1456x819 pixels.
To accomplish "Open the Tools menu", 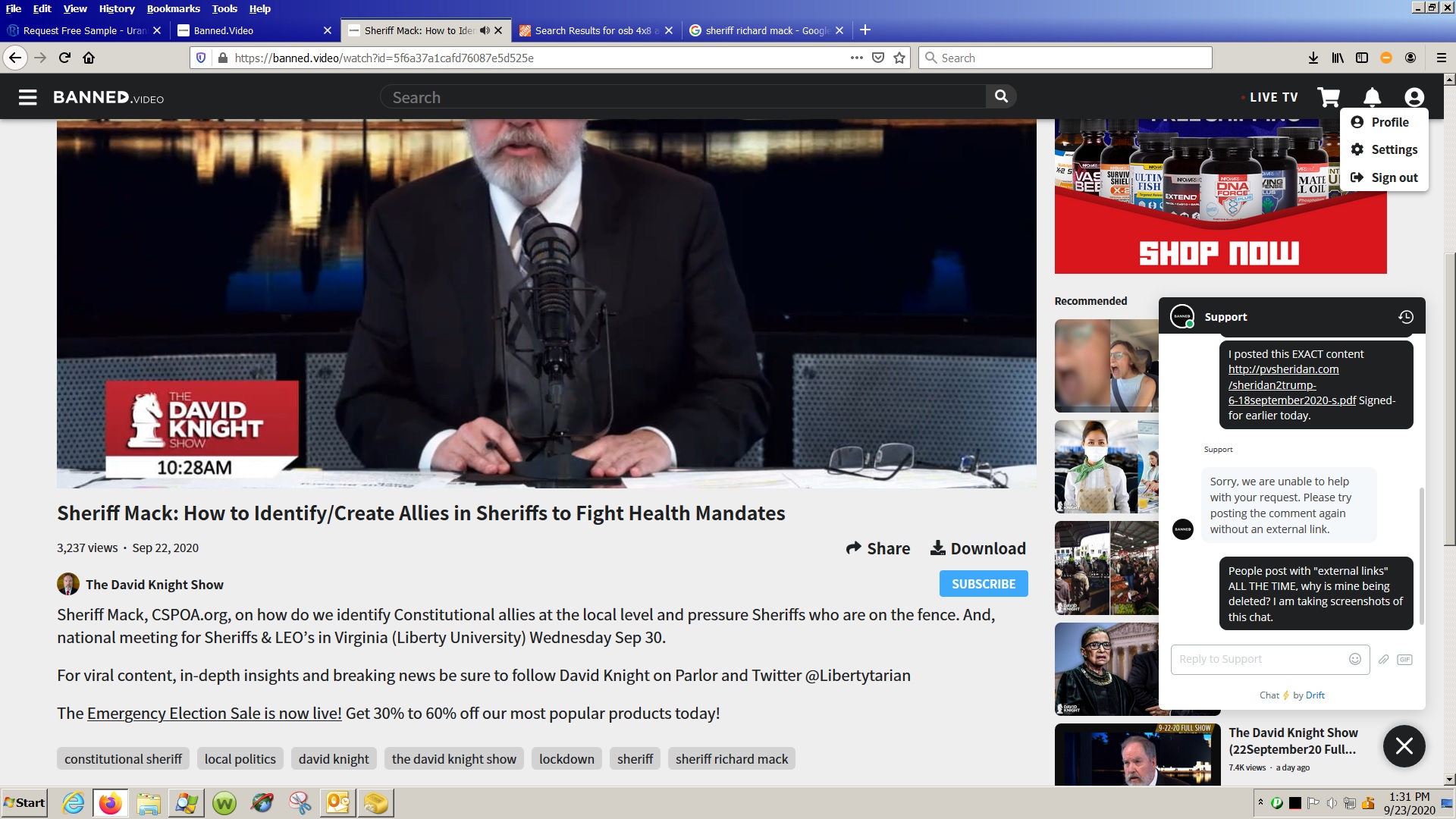I will (224, 8).
